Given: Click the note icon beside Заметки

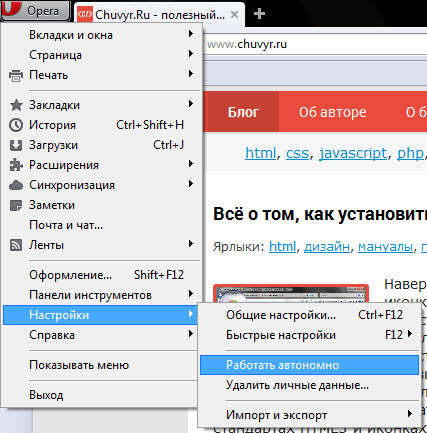Looking at the screenshot, I should pyautogui.click(x=16, y=205).
